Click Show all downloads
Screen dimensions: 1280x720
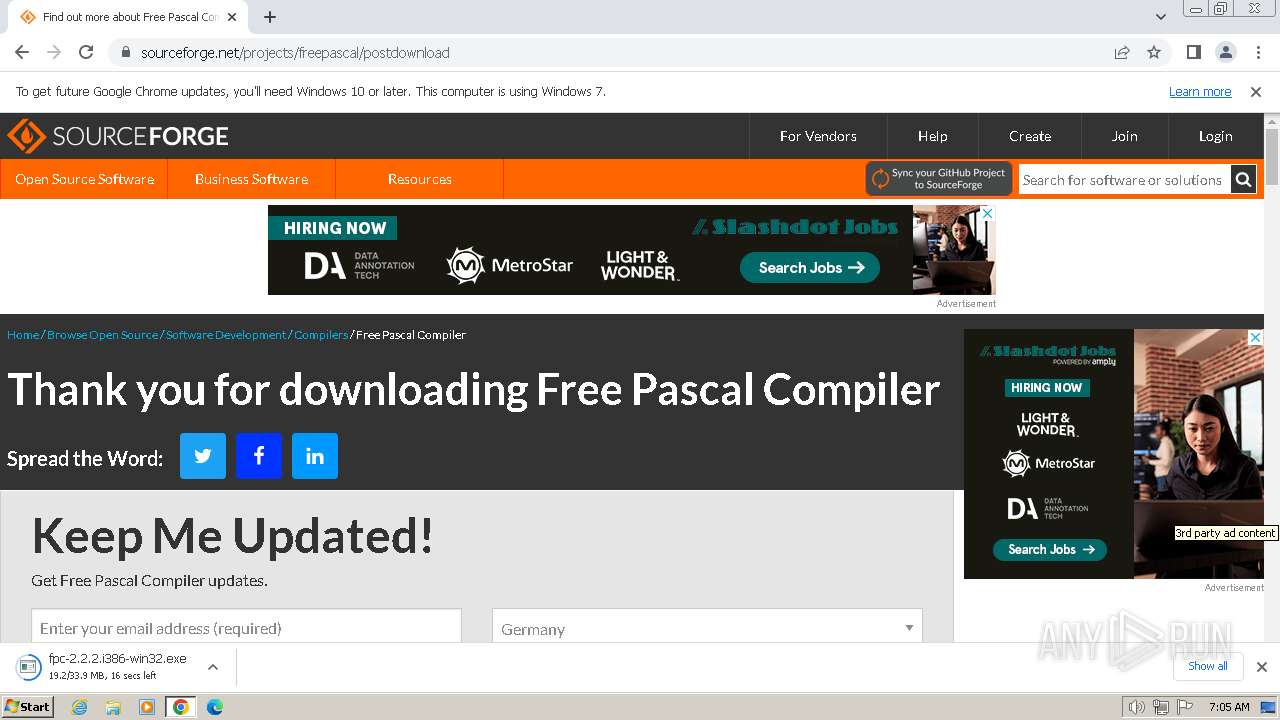(x=1208, y=666)
